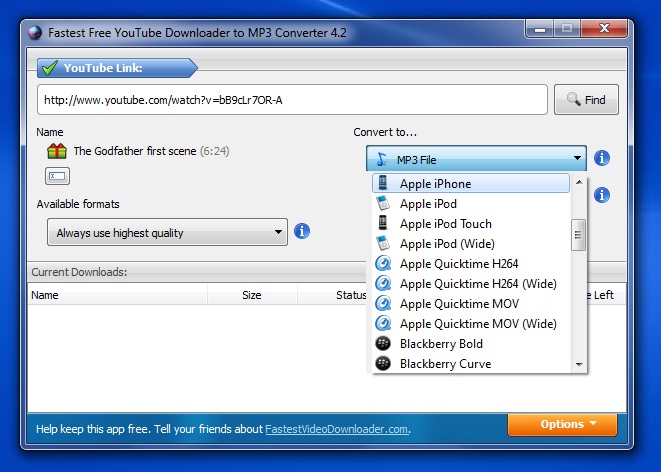The width and height of the screenshot is (661, 472).
Task: Close the downloader window
Action: (x=604, y=29)
